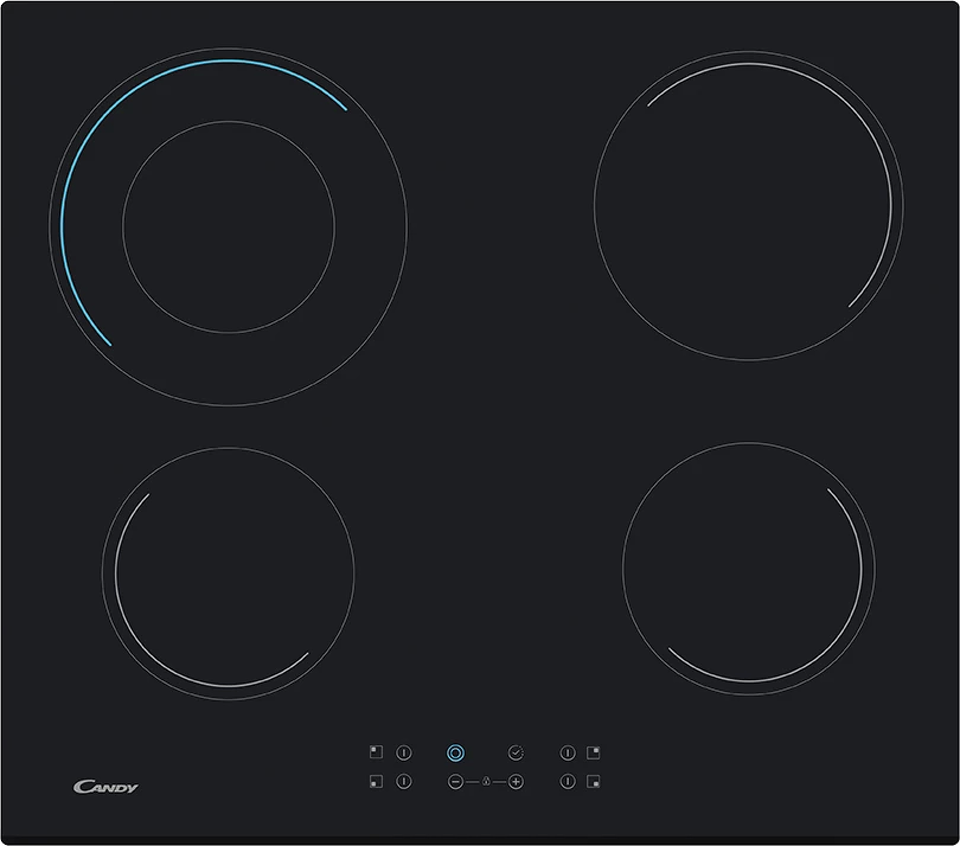Click the center of the bottom-left burner

(x=228, y=573)
